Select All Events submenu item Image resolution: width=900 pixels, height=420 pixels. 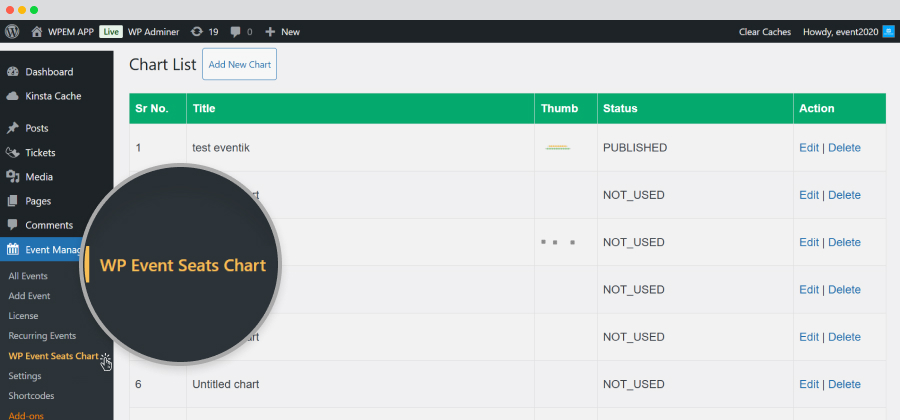point(28,276)
